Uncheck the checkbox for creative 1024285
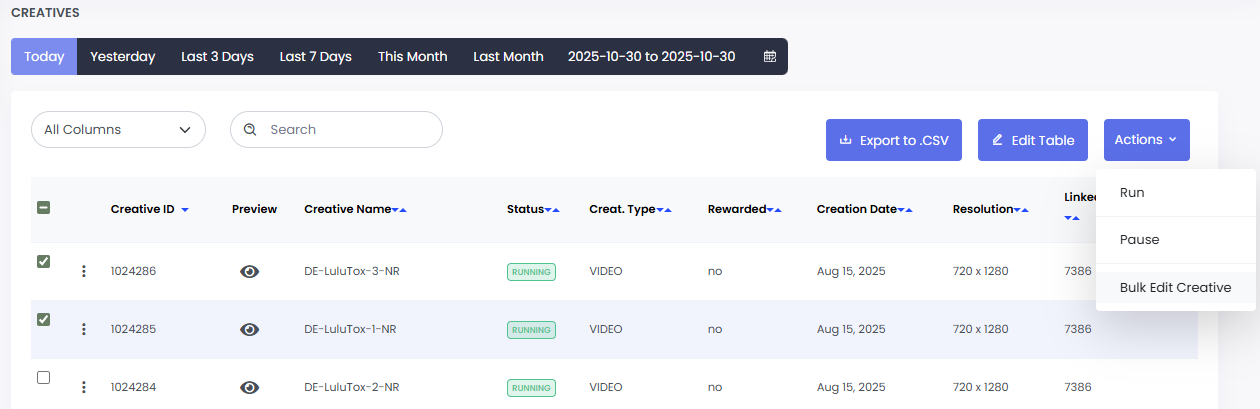This screenshot has width=1260, height=409. (x=43, y=320)
